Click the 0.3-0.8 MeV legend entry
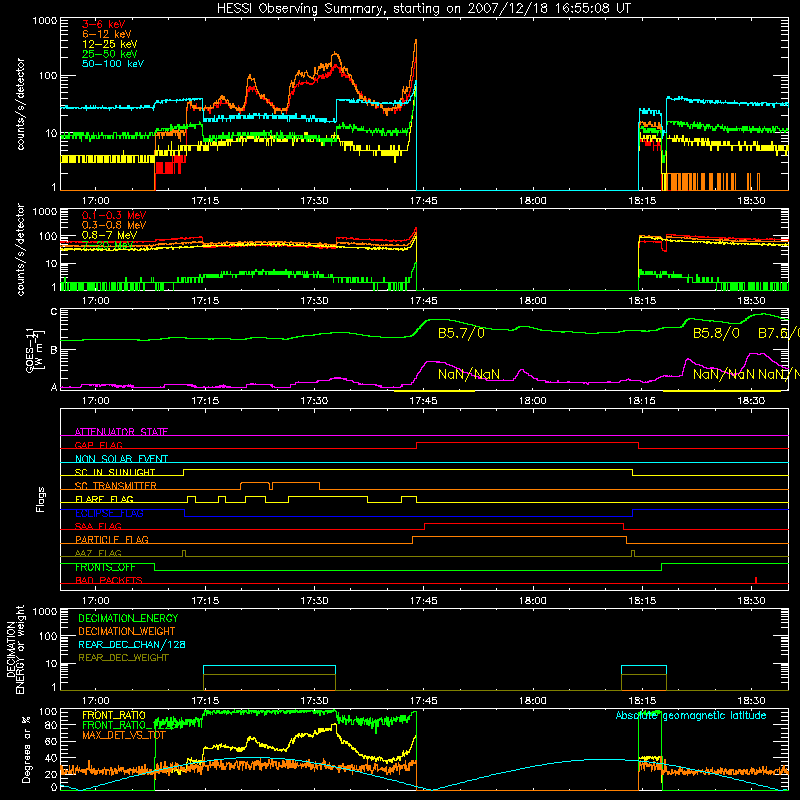Image resolution: width=800 pixels, height=800 pixels. (114, 225)
